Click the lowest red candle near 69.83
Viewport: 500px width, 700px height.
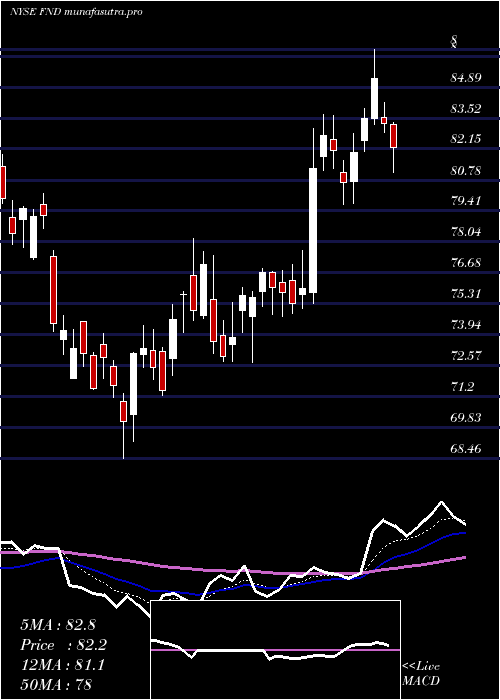(x=123, y=411)
